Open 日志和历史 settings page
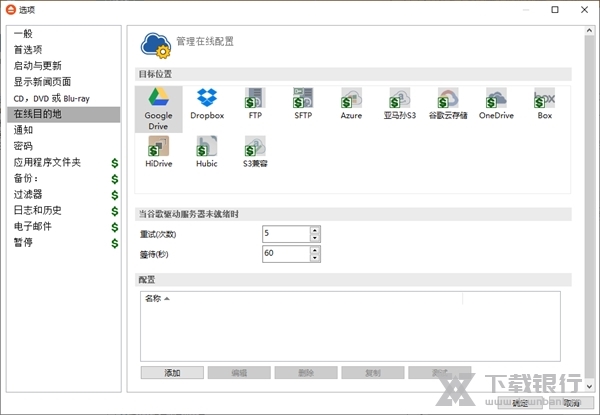 point(64,210)
